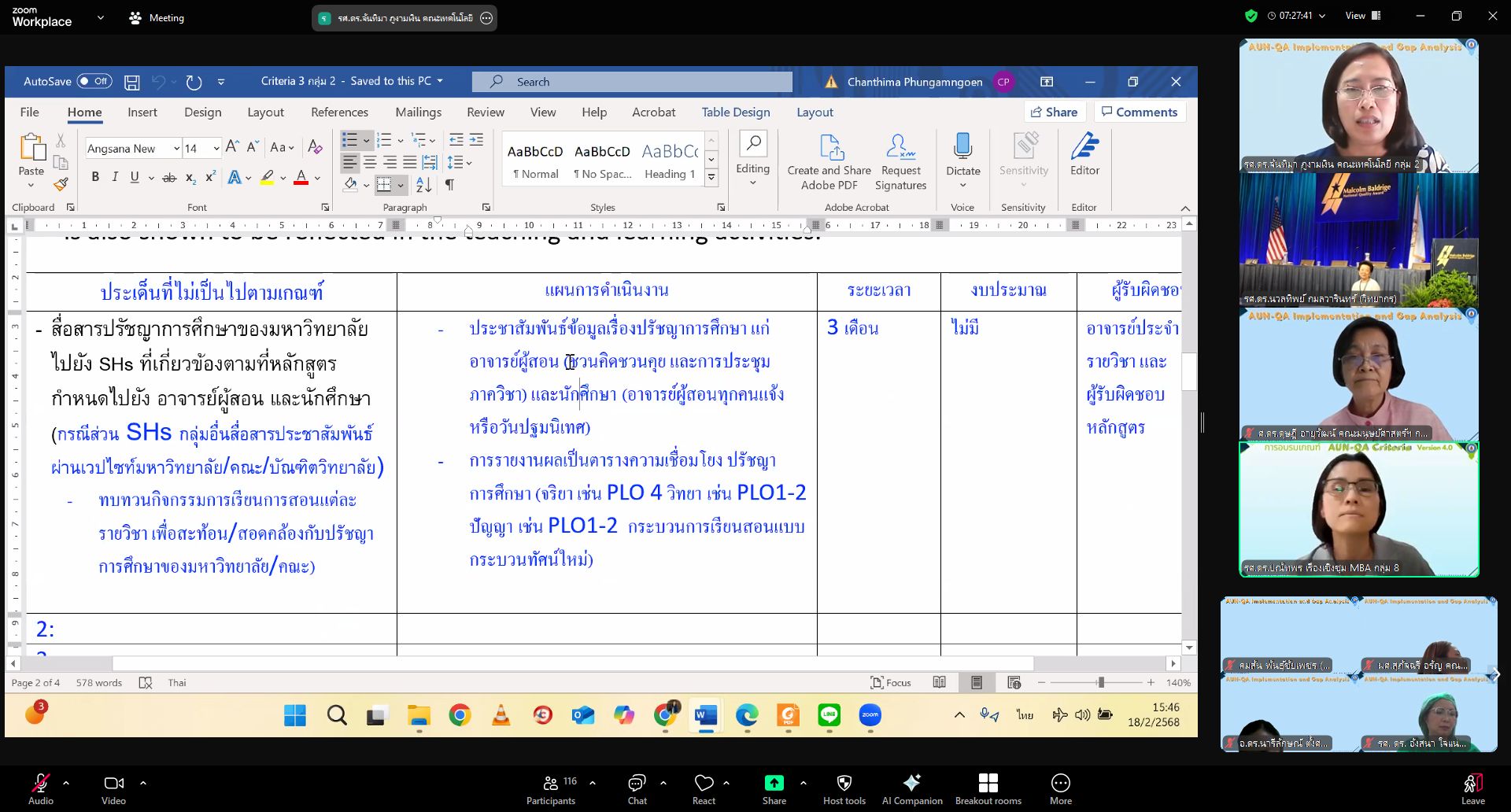Viewport: 1511px width, 812px height.
Task: Click the Comments button in Word
Action: click(1139, 112)
